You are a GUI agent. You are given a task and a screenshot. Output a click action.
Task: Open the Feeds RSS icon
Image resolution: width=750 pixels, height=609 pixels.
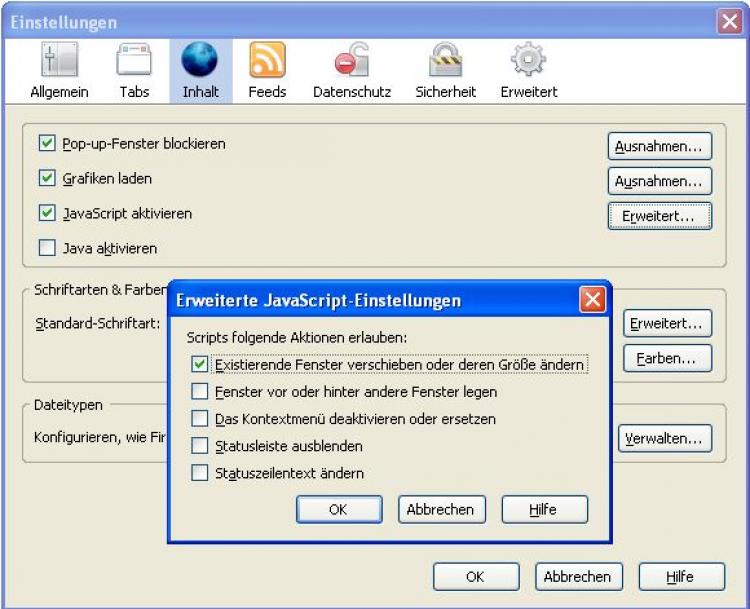267,62
